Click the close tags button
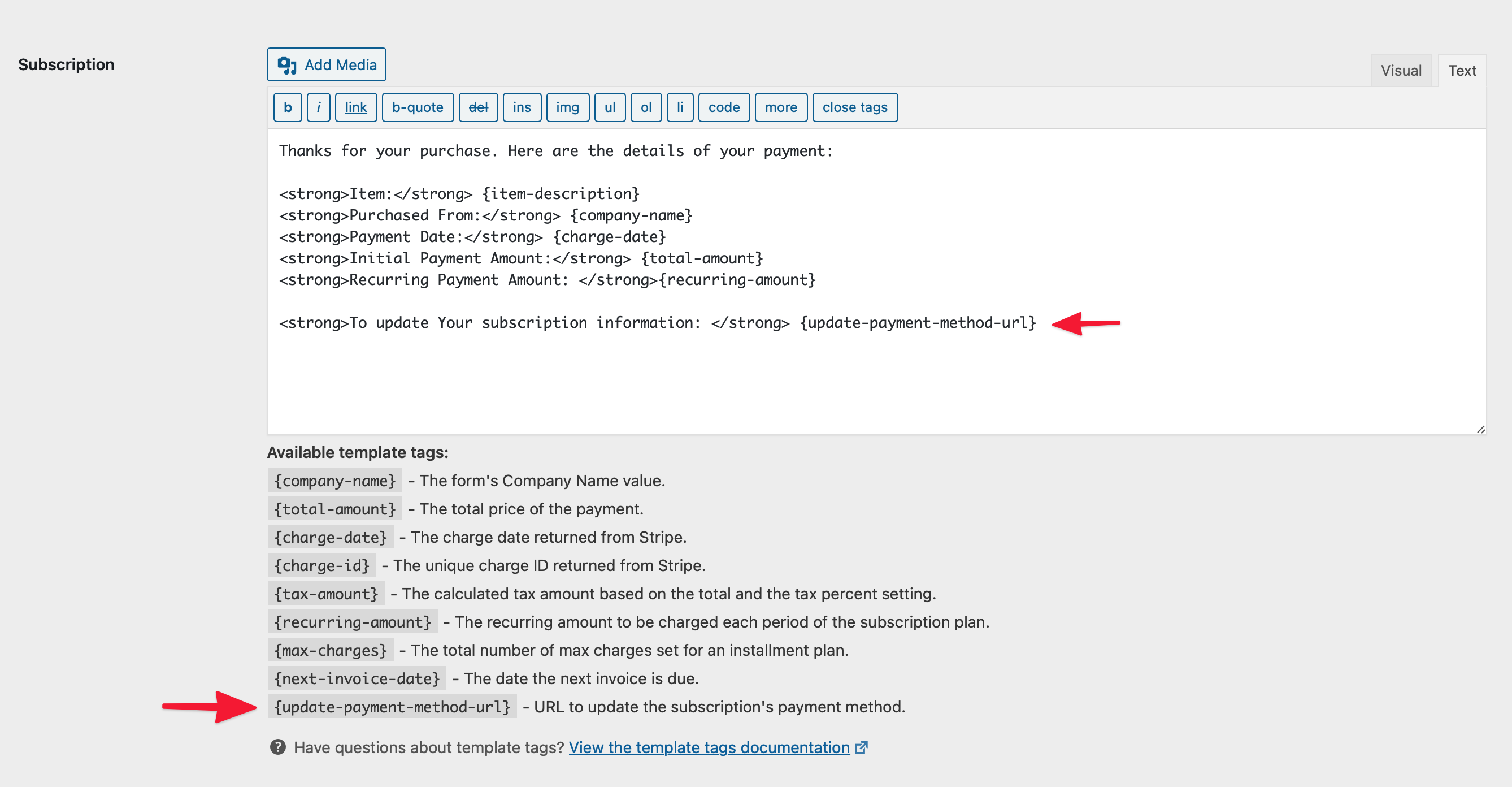The width and height of the screenshot is (1512, 787). (x=855, y=107)
